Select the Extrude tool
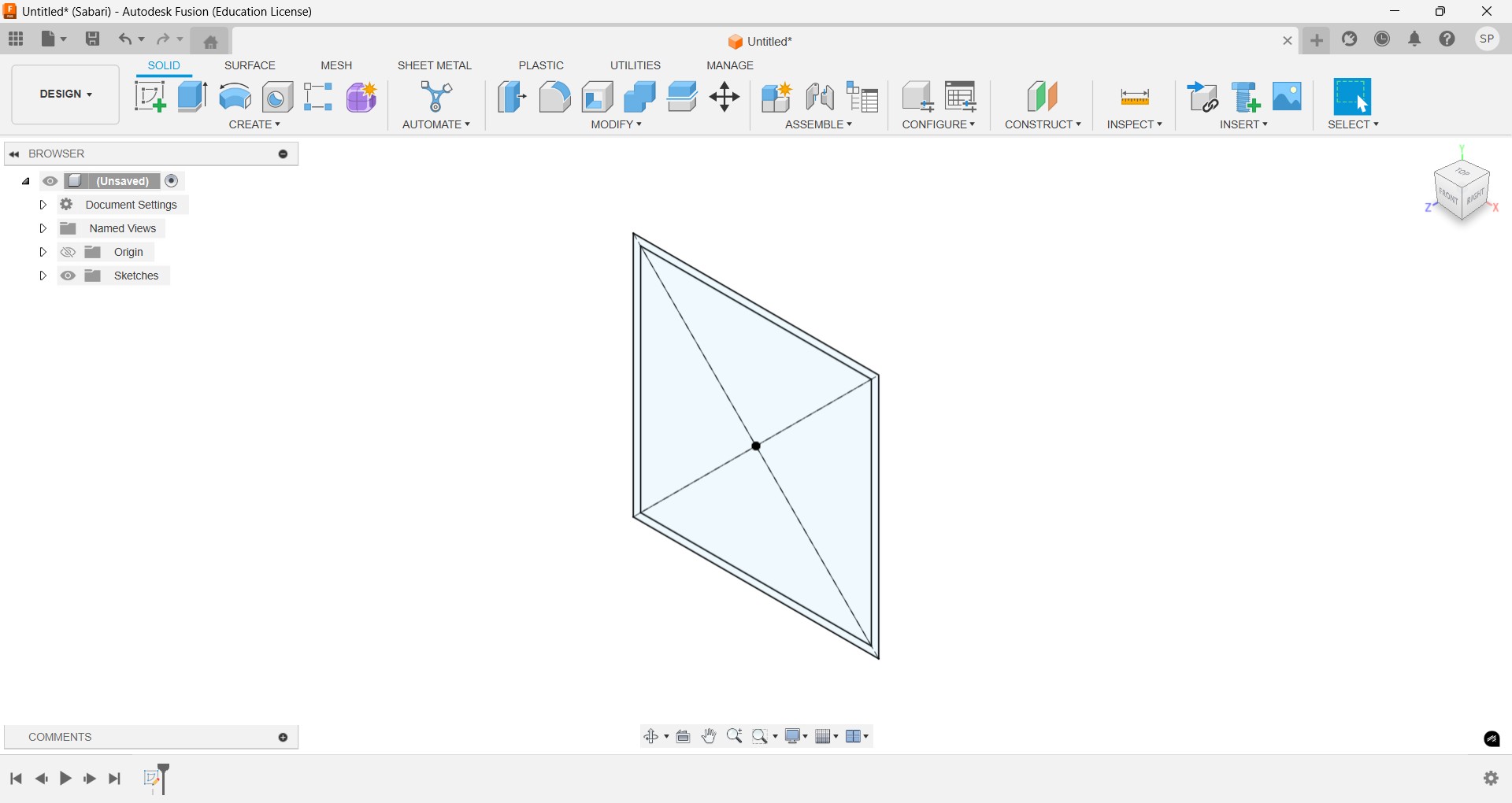Screen dimensions: 1512x803 192,97
